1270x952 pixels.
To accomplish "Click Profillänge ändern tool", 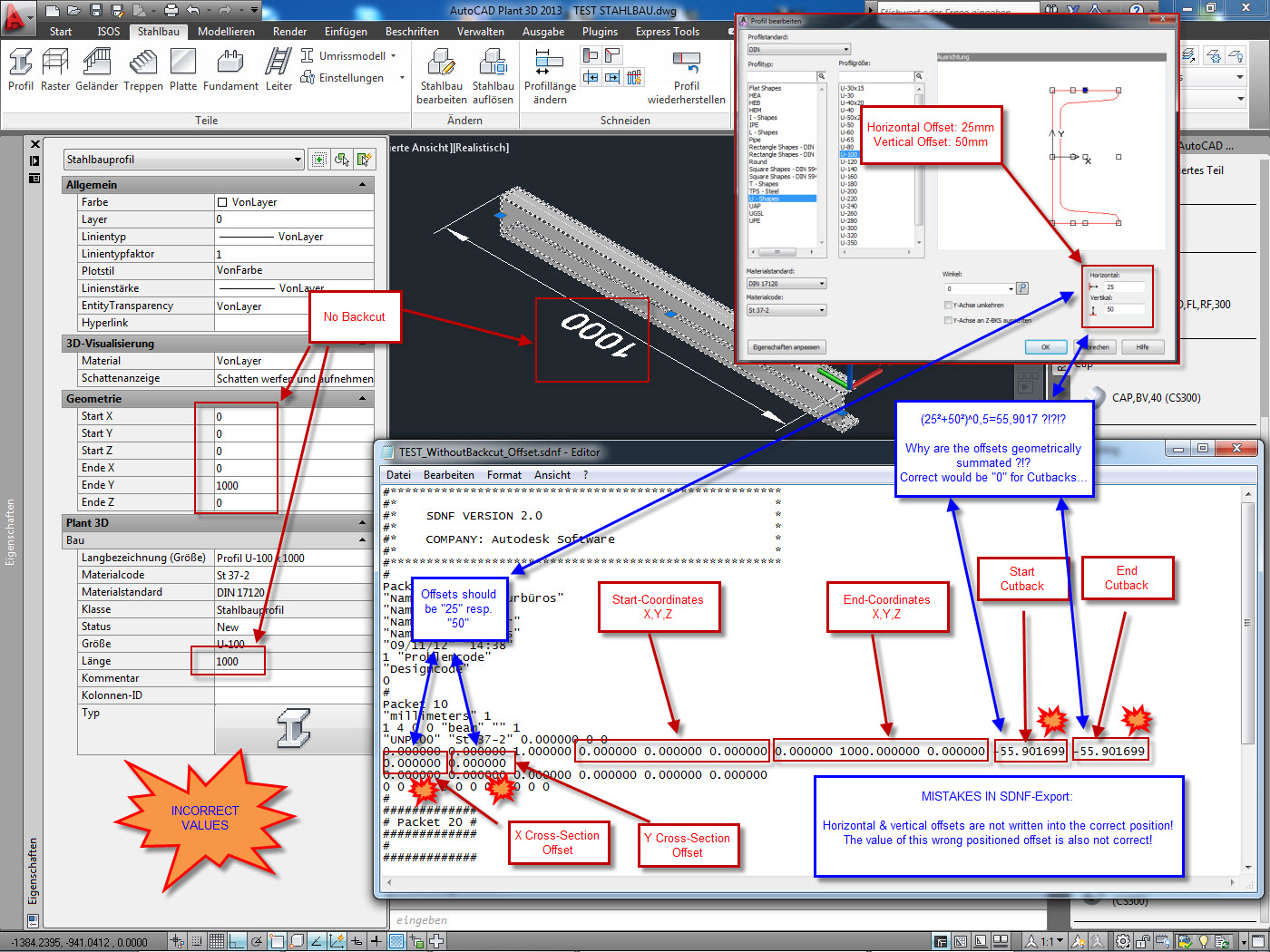I will point(550,76).
